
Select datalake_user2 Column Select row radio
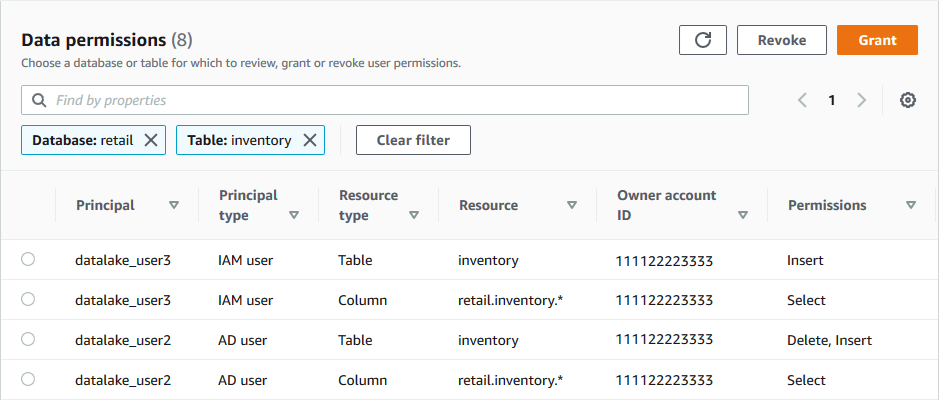click(x=28, y=379)
